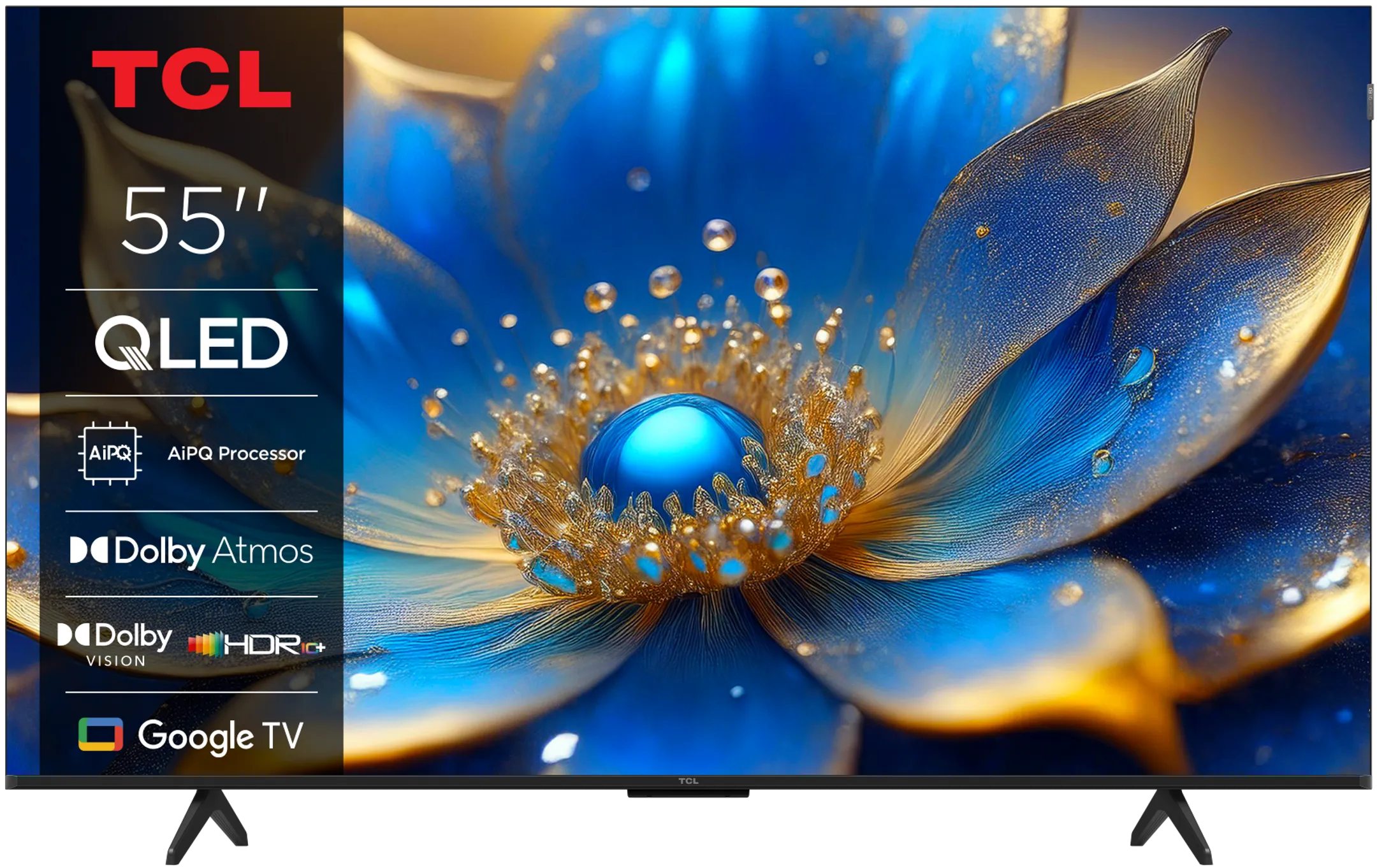Click the water droplet above flower center
Image resolution: width=1377 pixels, height=868 pixels.
[x=718, y=235]
